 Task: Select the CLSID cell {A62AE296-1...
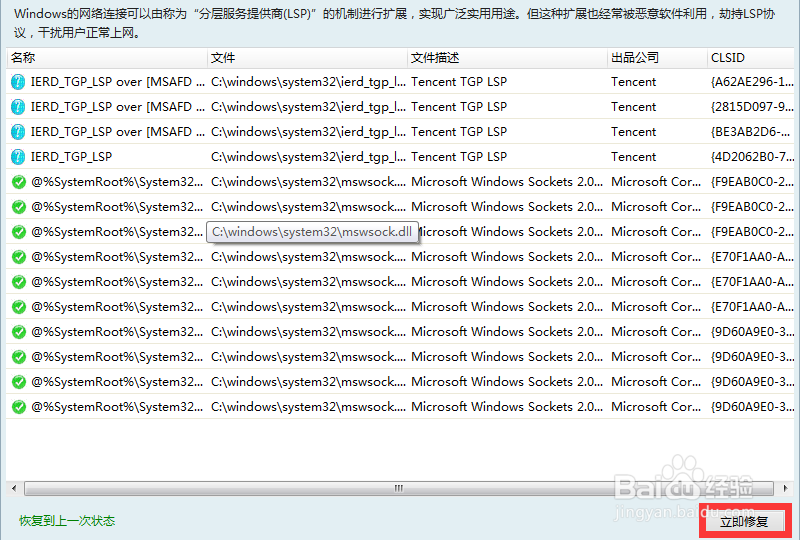[752, 82]
